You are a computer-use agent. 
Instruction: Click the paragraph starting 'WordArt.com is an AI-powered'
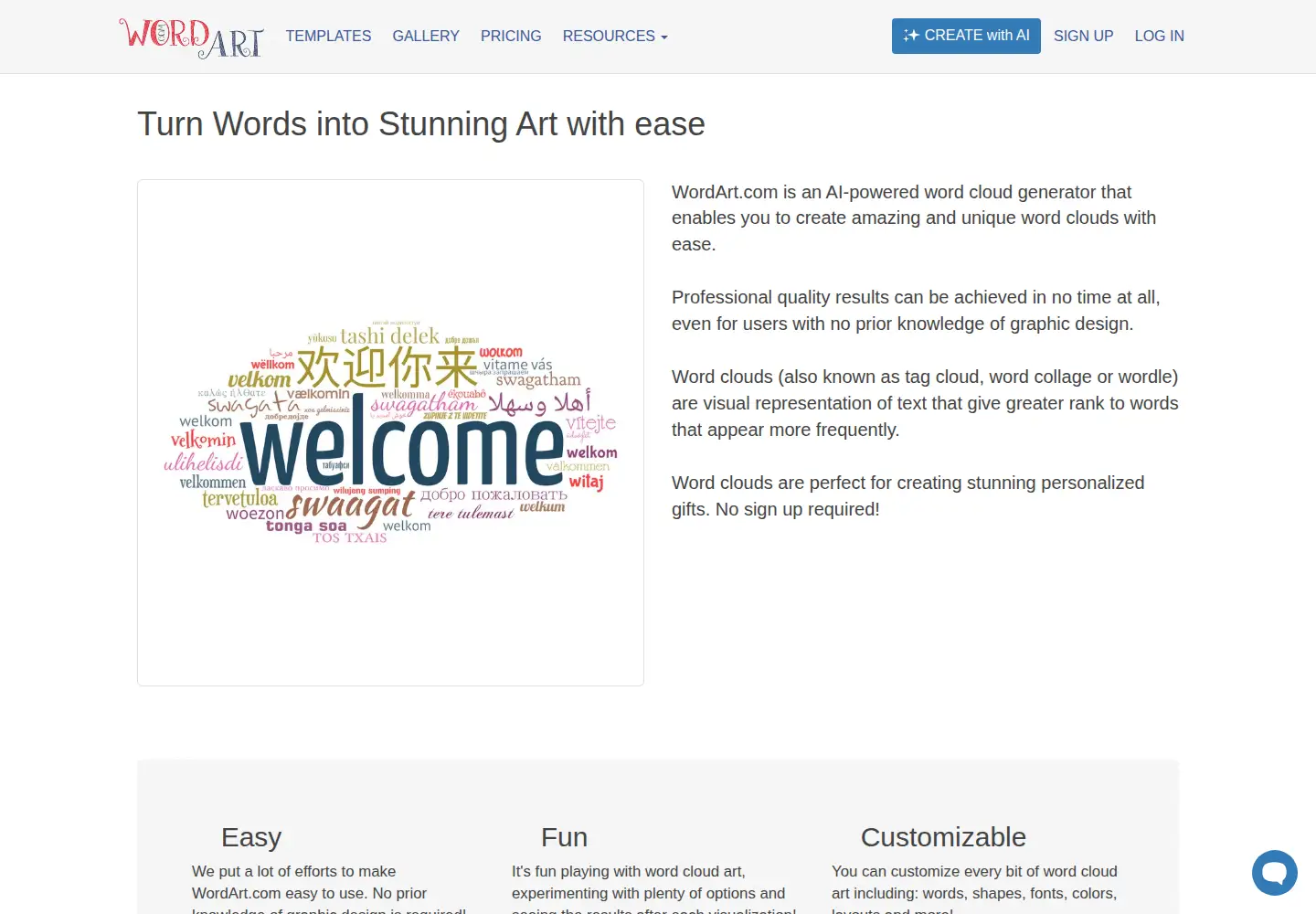[x=914, y=218]
